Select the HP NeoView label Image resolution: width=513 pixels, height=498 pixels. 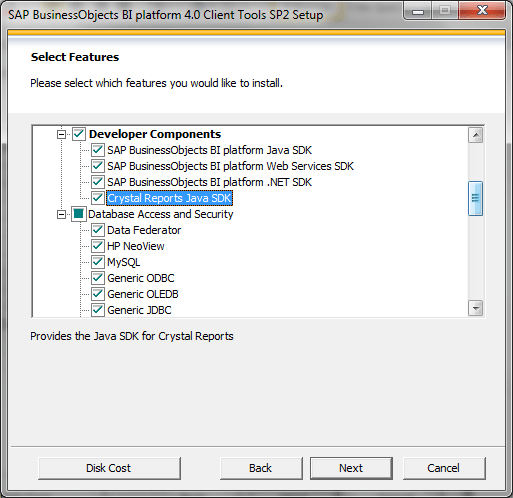click(x=136, y=246)
